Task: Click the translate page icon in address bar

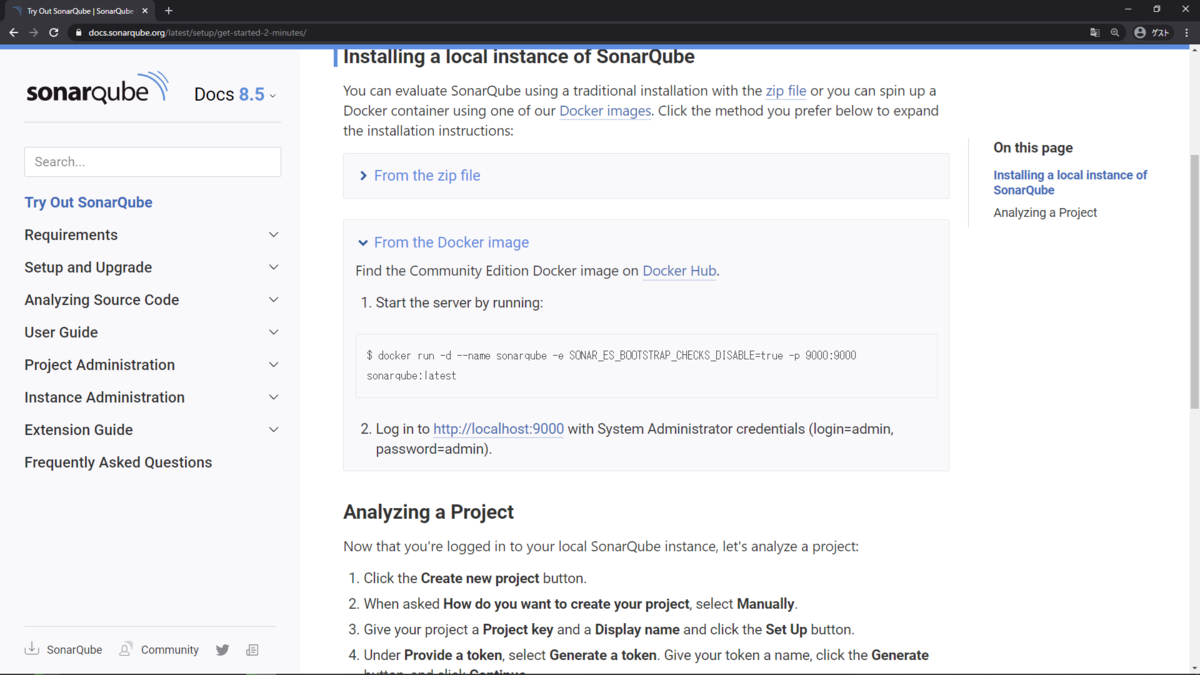Action: (1095, 32)
